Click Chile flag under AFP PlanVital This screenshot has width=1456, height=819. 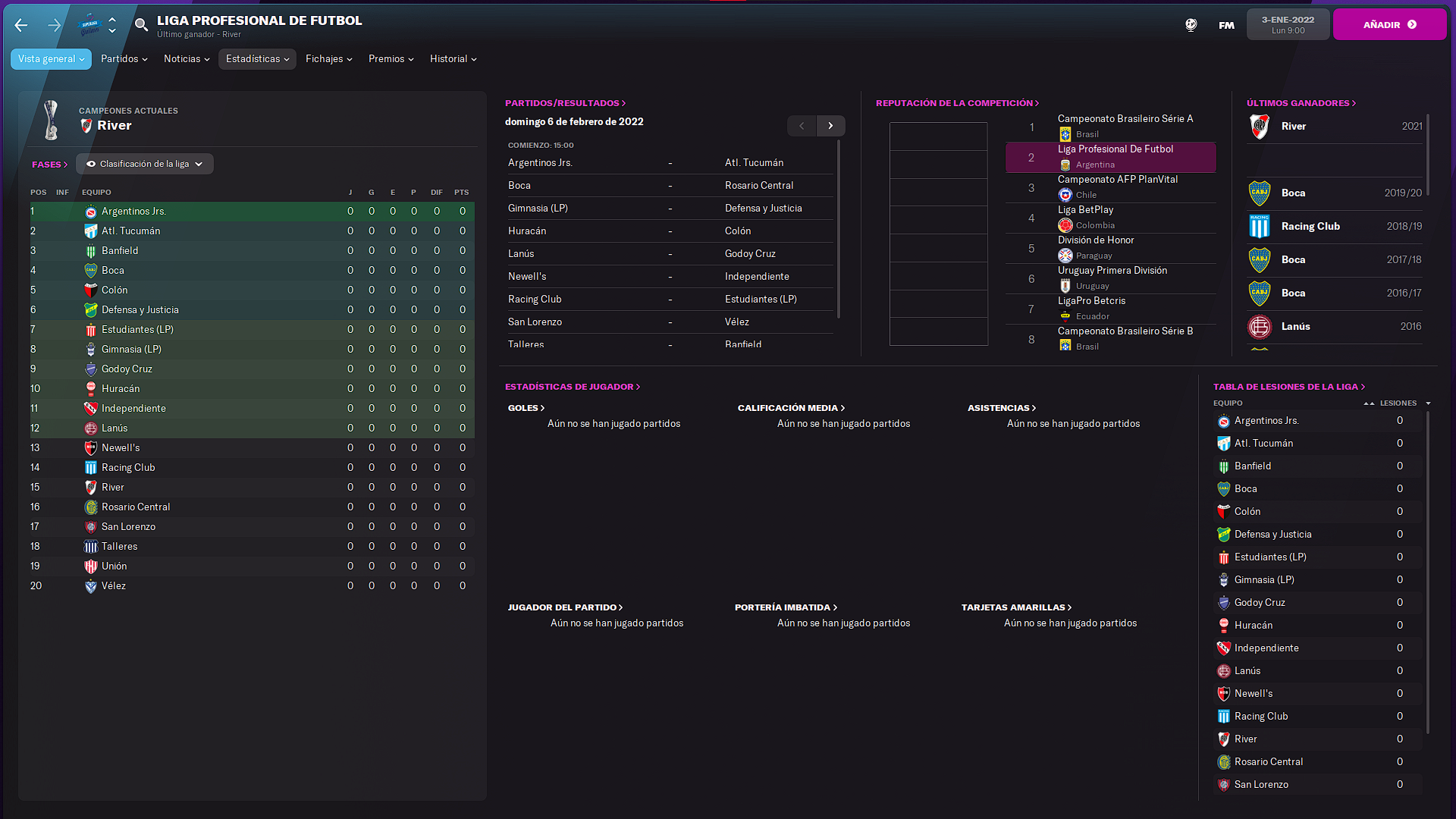1065,195
